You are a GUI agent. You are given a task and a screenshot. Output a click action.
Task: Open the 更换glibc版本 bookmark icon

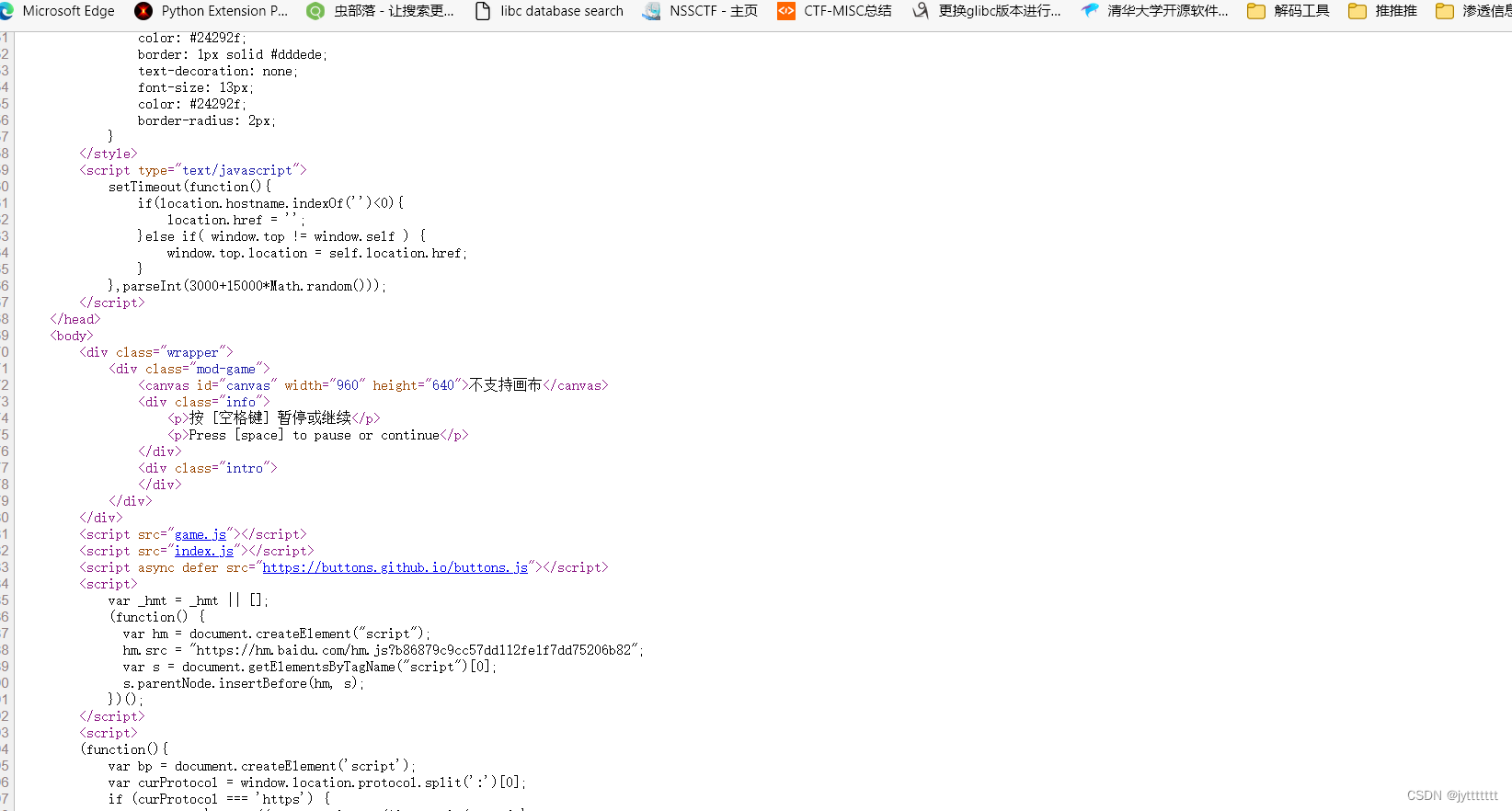(921, 11)
